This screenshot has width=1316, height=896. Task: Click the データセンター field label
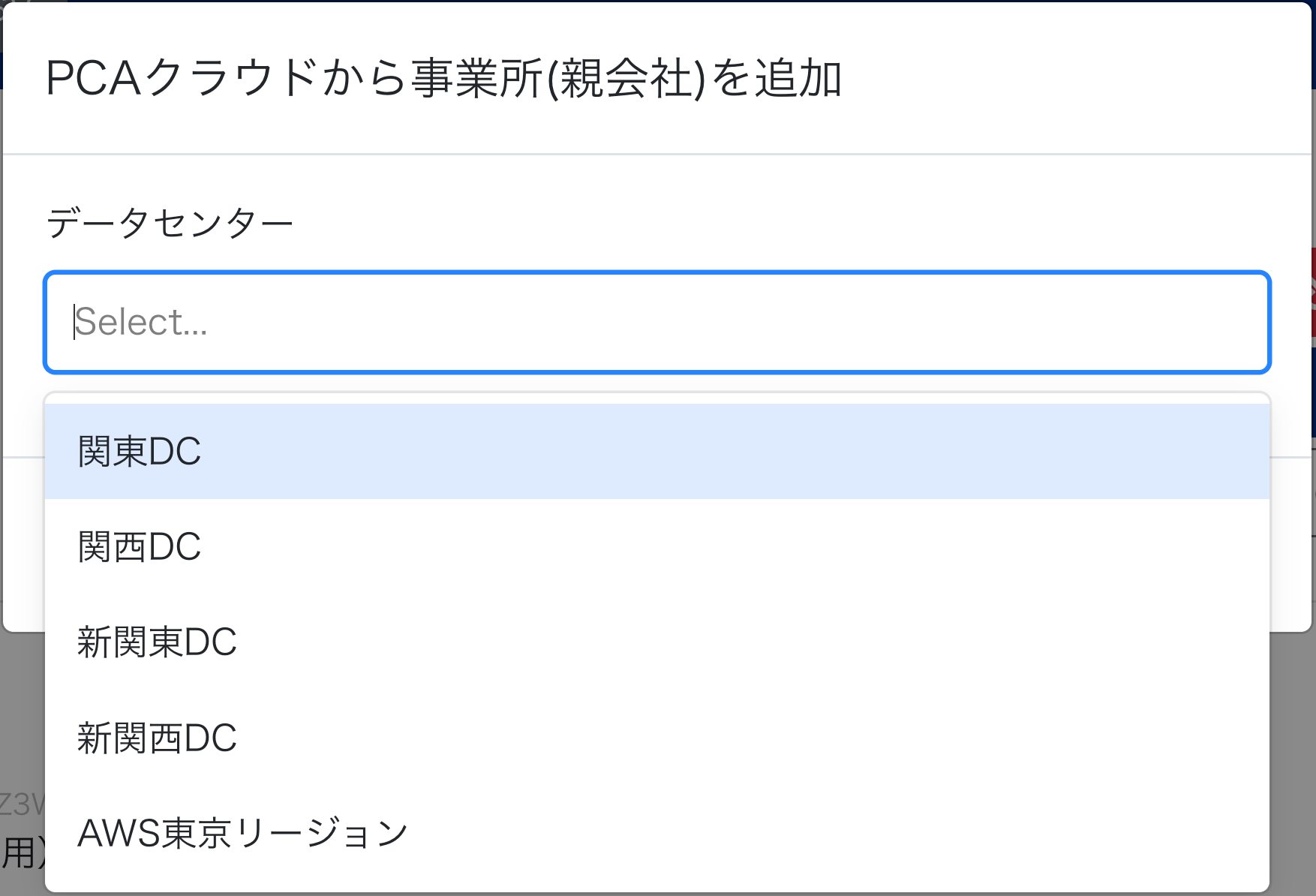pos(170,224)
